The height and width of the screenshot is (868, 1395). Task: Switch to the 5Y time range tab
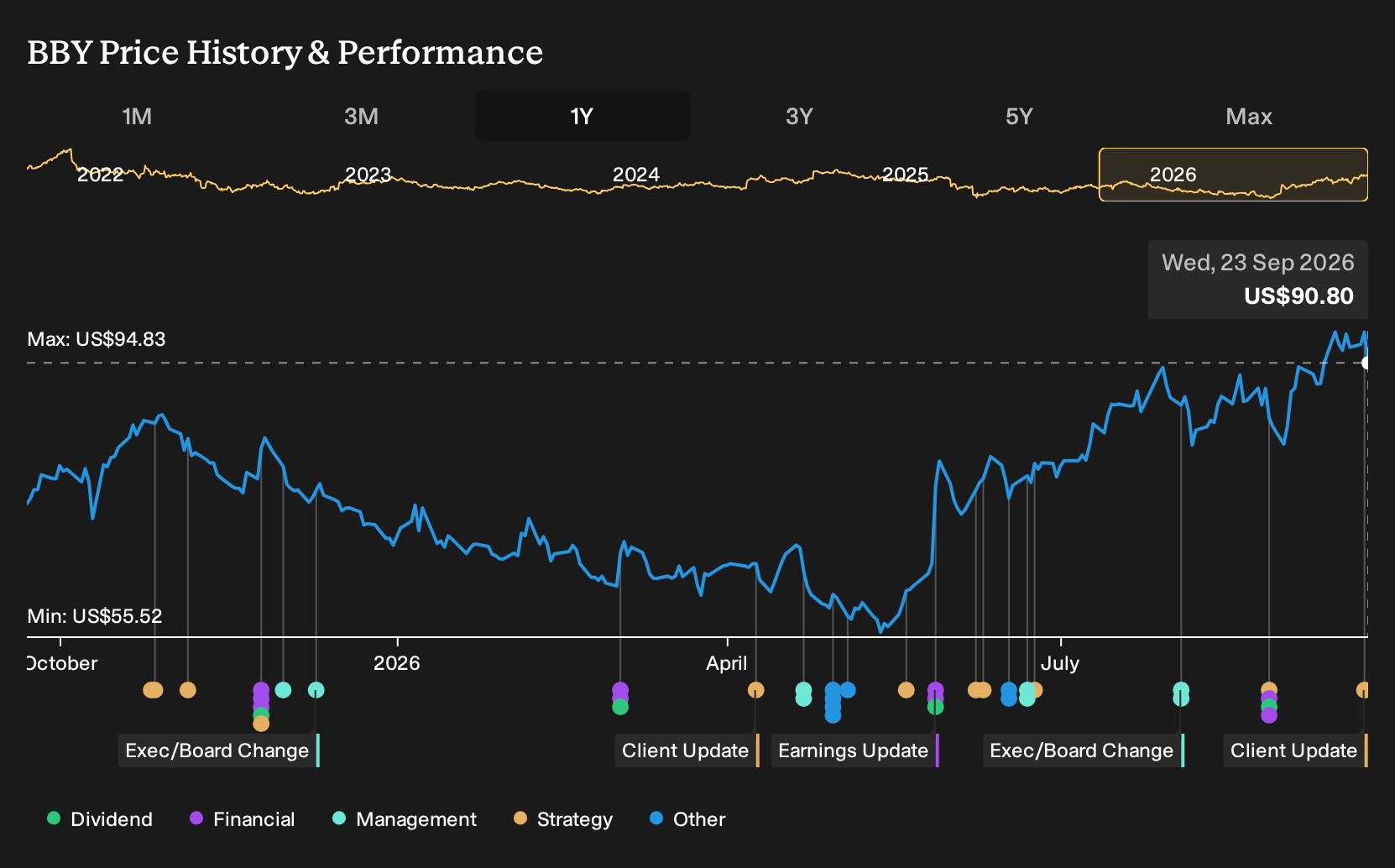pos(1019,116)
